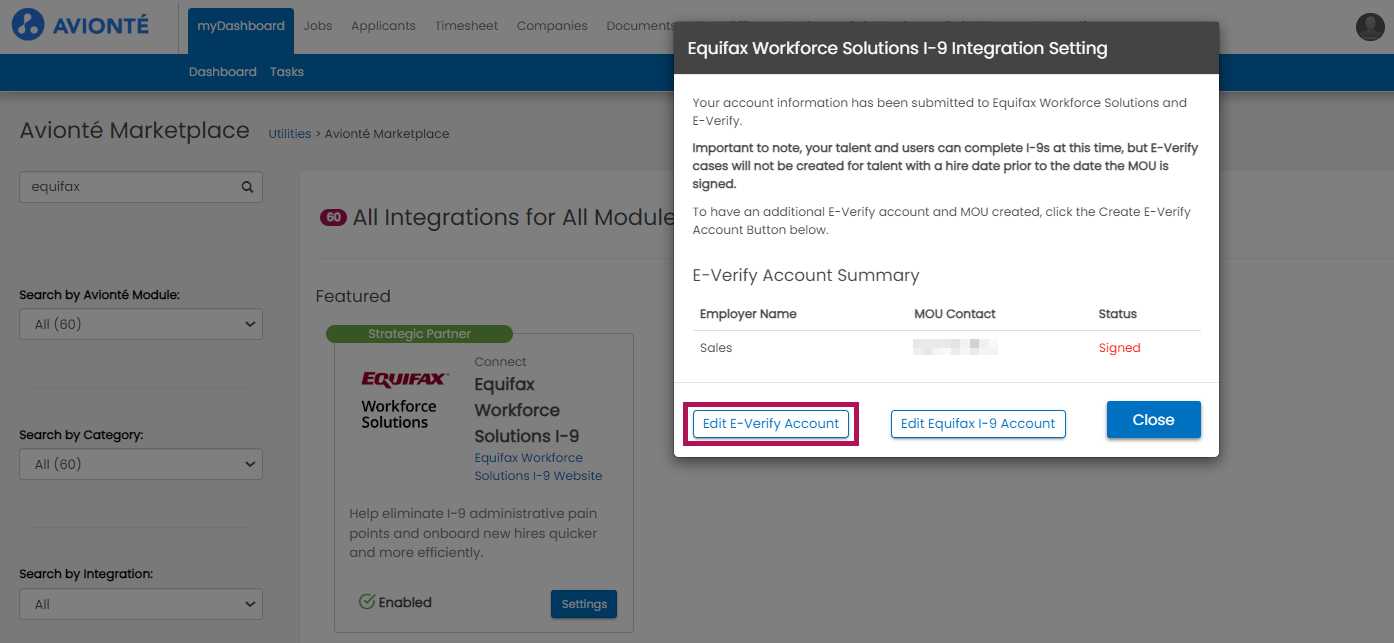Screen dimensions: 1394x643
Task: Open the Jobs menu
Action: 318,26
